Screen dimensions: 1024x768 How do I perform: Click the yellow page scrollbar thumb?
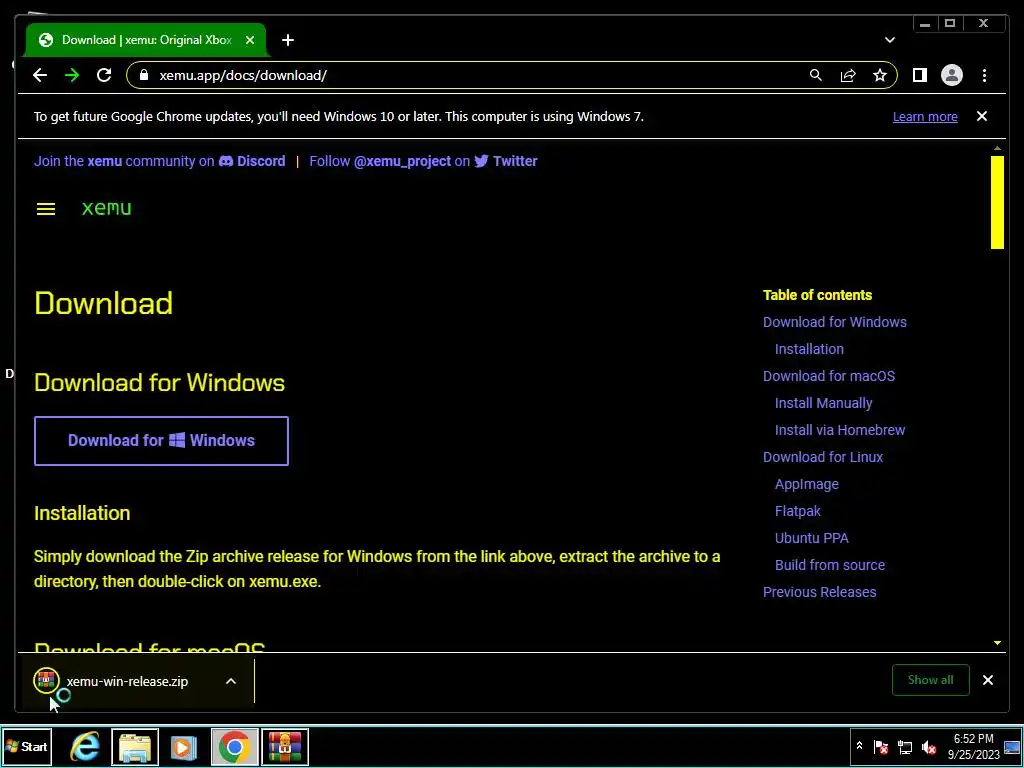click(997, 202)
